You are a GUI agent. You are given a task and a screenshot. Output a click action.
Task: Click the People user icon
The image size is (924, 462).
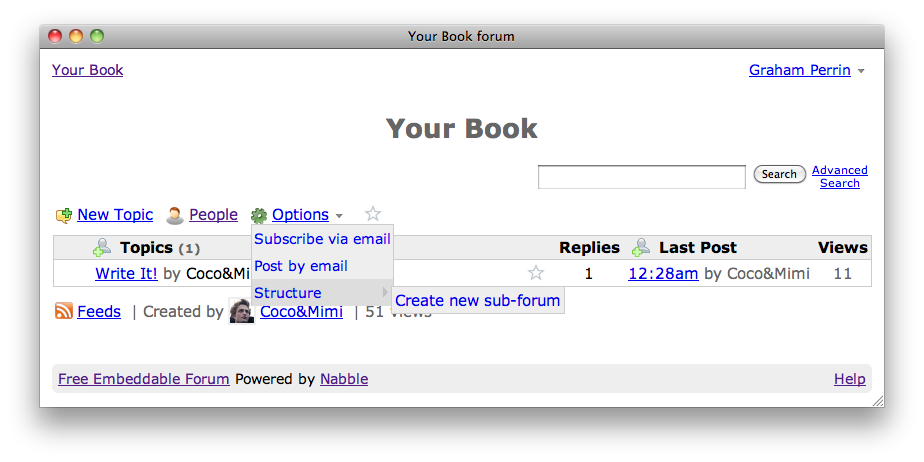point(175,215)
